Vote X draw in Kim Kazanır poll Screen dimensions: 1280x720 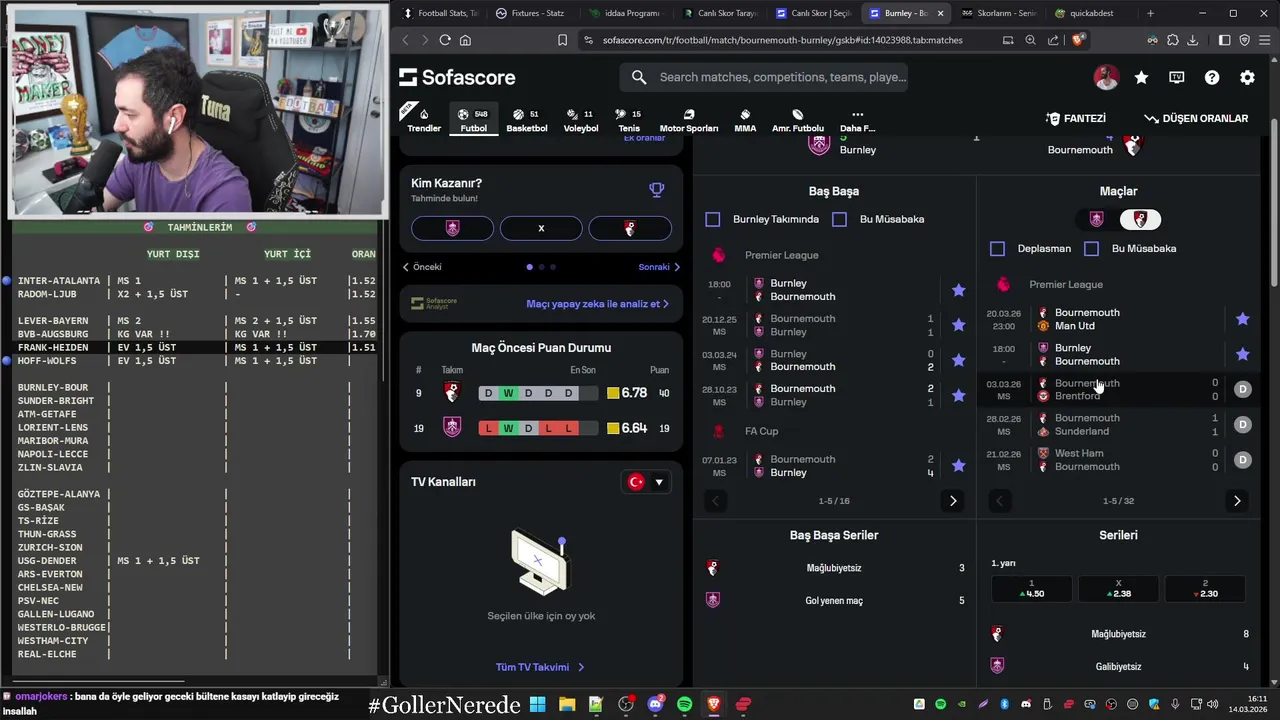pos(541,228)
